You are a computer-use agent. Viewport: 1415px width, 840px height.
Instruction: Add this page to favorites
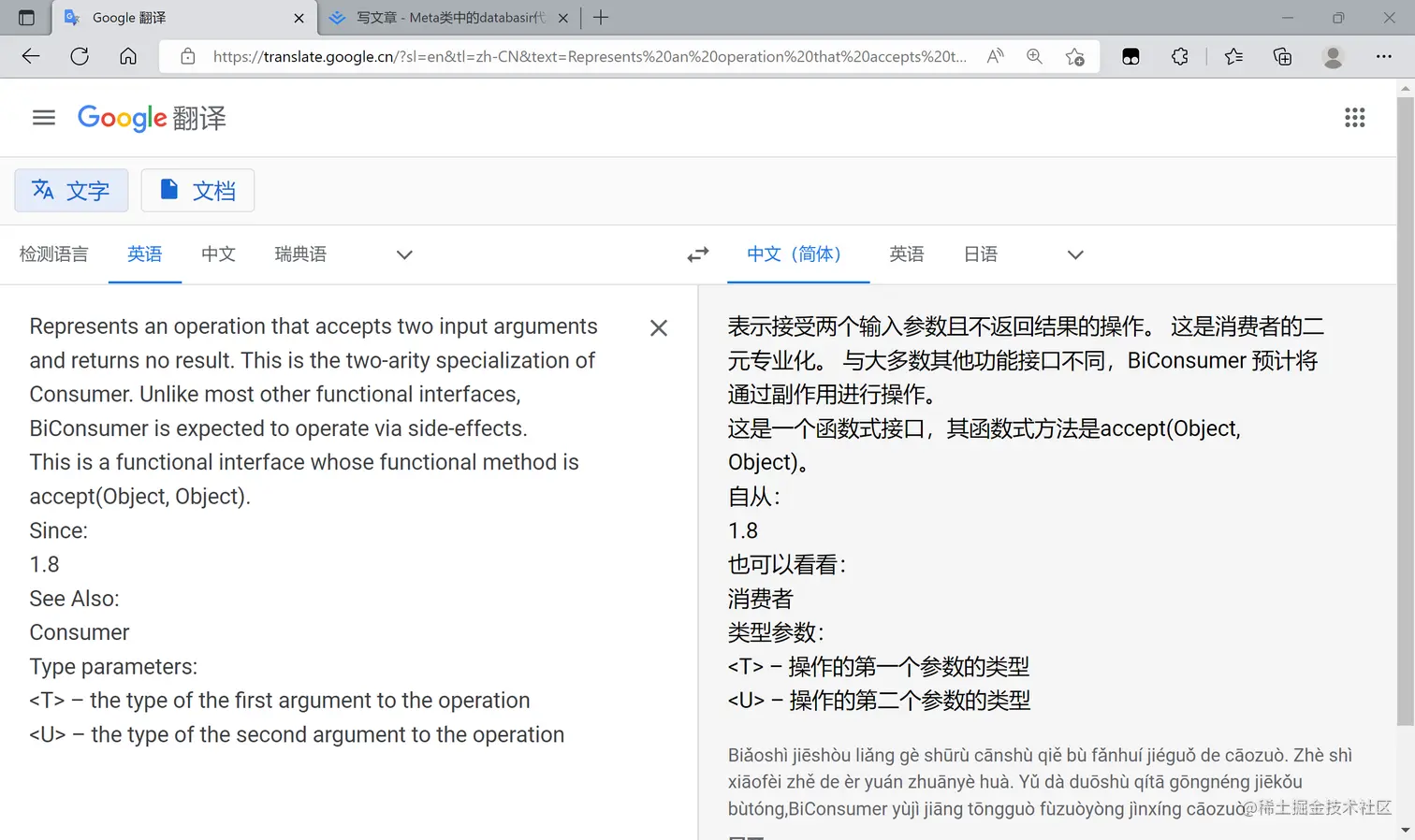pos(1074,56)
